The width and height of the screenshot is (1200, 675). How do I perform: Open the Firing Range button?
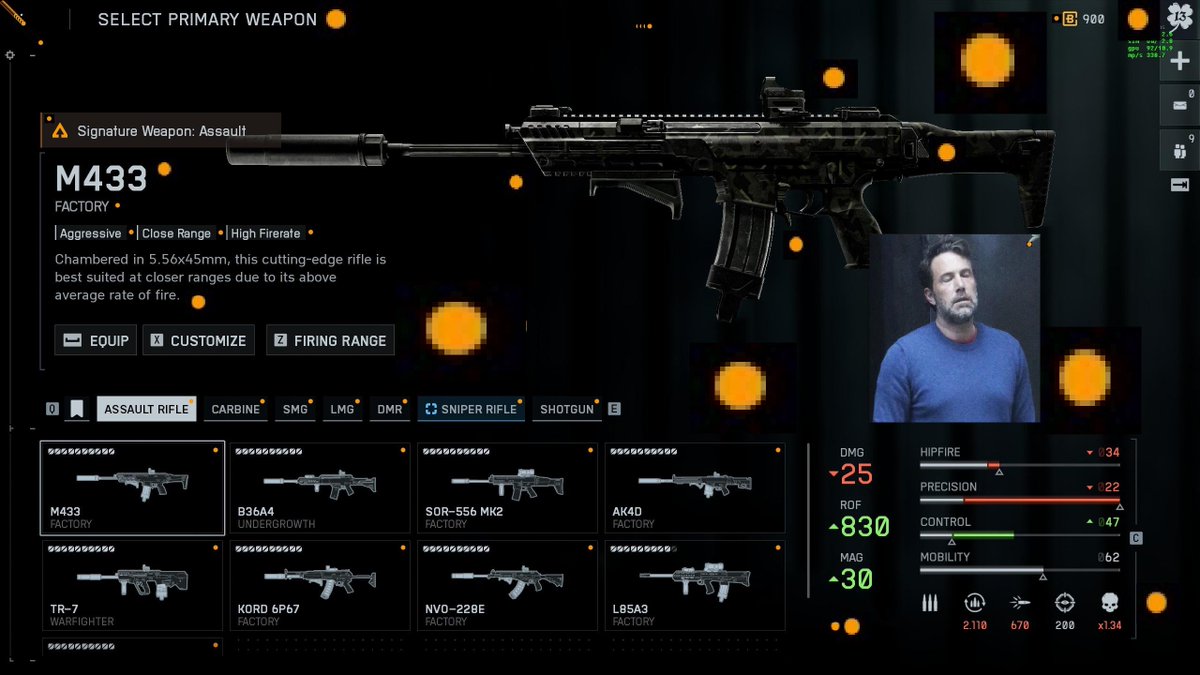pos(330,340)
